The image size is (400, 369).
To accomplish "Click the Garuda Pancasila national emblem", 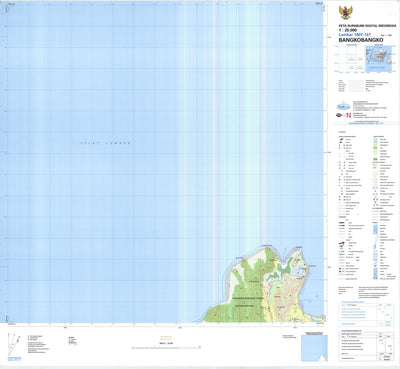I will click(346, 12).
